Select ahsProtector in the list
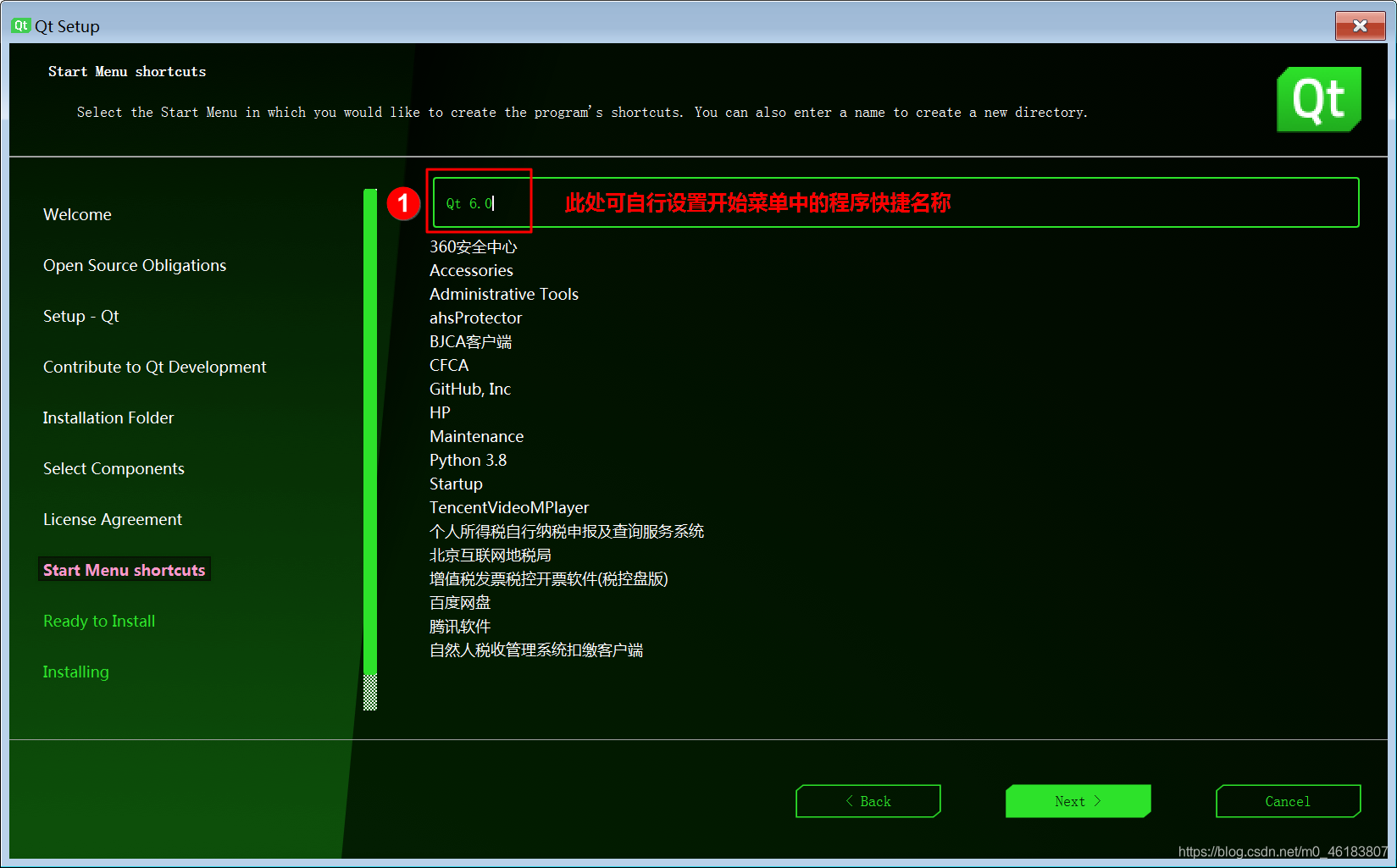The width and height of the screenshot is (1397, 868). pos(475,318)
